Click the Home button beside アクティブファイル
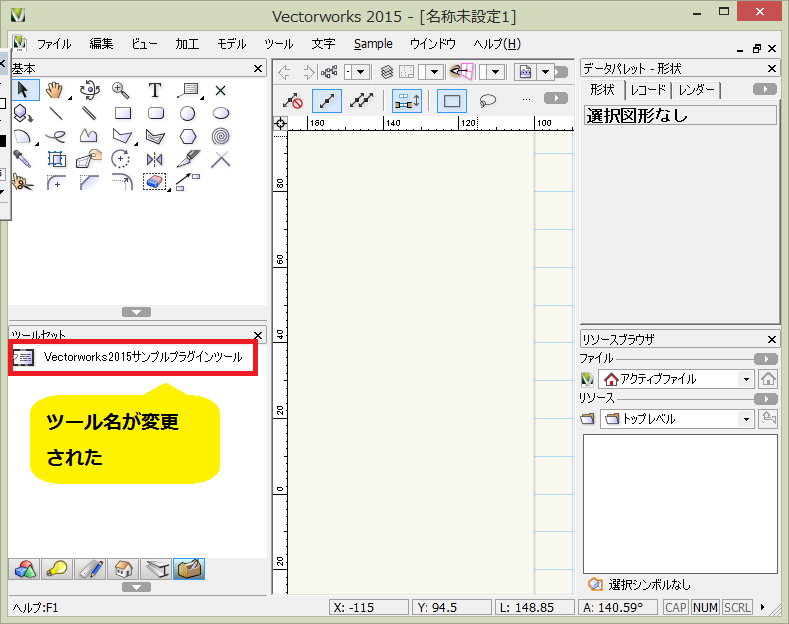This screenshot has width=789, height=624. 768,378
